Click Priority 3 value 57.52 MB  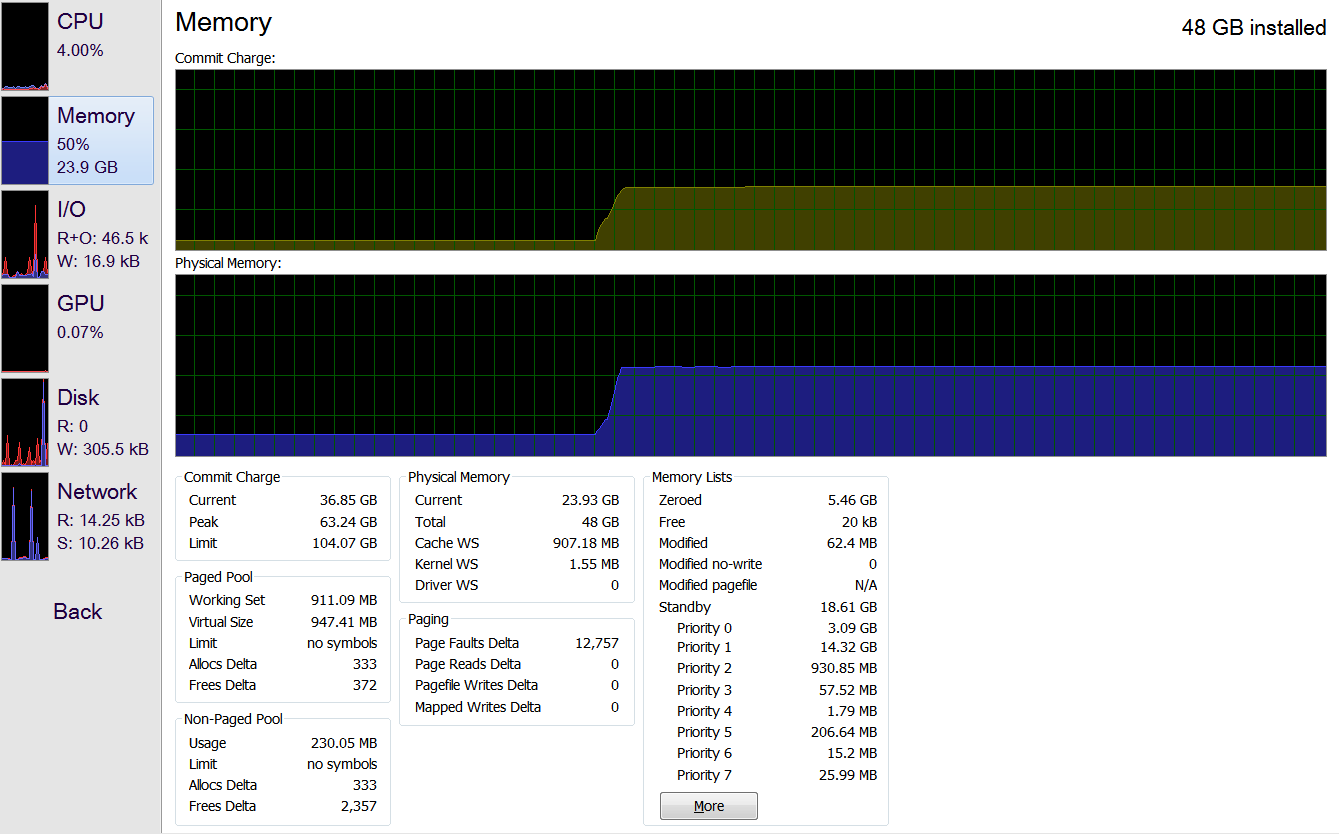click(x=848, y=690)
